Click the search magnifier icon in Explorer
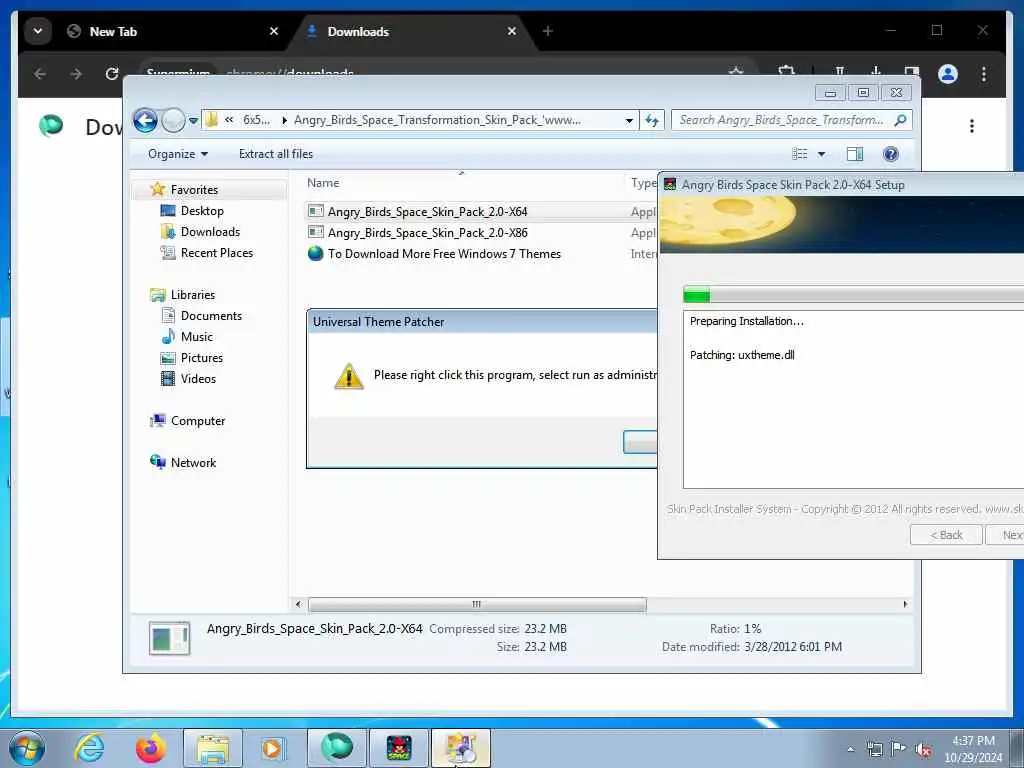Screen dimensions: 1024x768 [x=901, y=120]
